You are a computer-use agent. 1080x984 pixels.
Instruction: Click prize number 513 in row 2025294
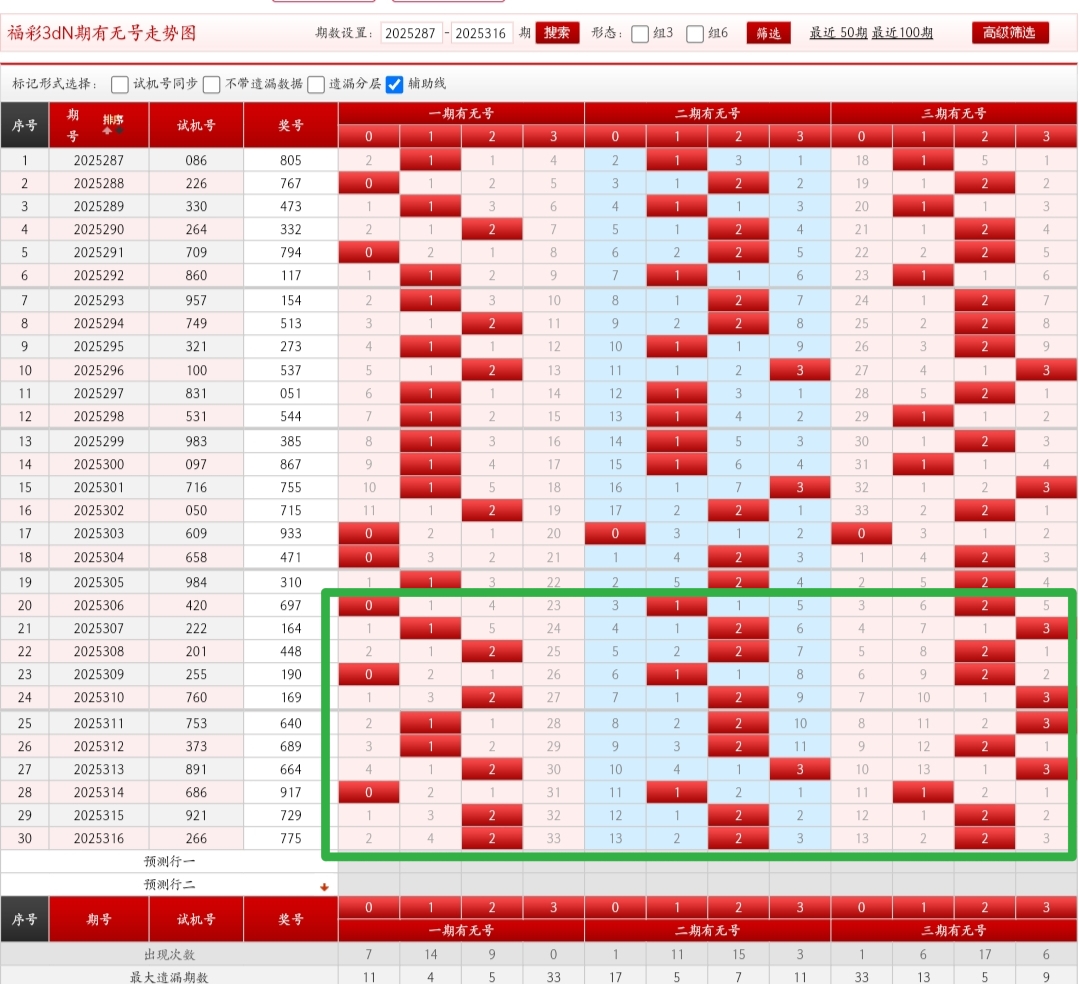click(291, 324)
